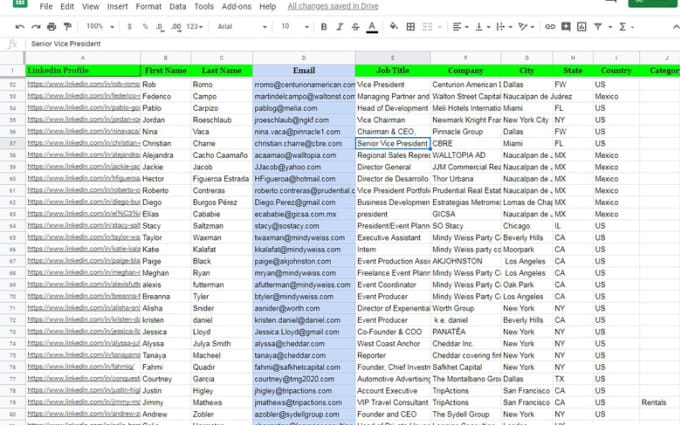Increase decimal places icon
The height and width of the screenshot is (425, 680).
176,27
